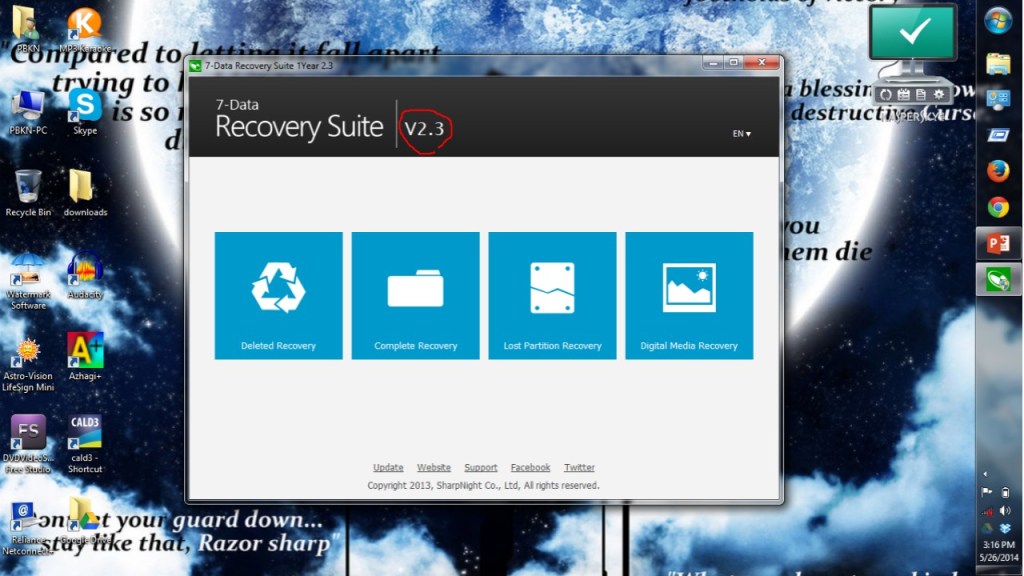Launch Audacity from desktop
This screenshot has height=576, width=1024.
pyautogui.click(x=85, y=272)
